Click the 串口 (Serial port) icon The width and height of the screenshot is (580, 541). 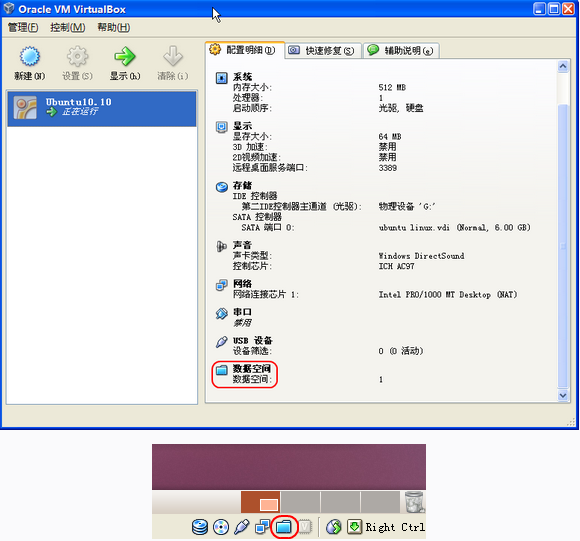(x=222, y=314)
